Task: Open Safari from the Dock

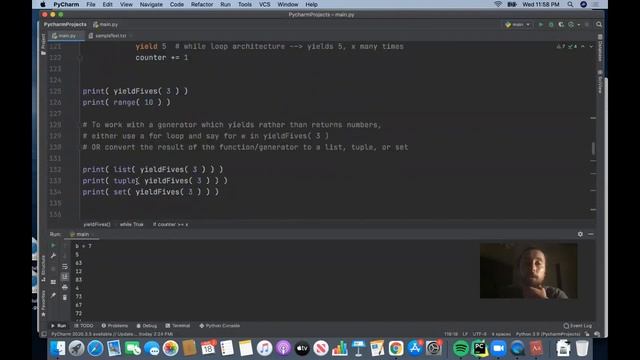Action: pos(95,349)
